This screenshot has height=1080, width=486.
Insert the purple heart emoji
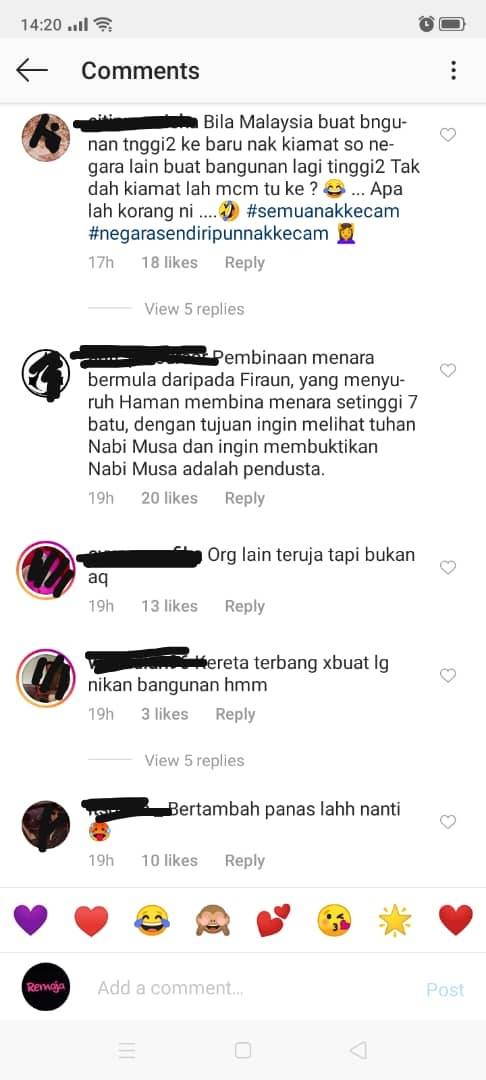(30, 920)
